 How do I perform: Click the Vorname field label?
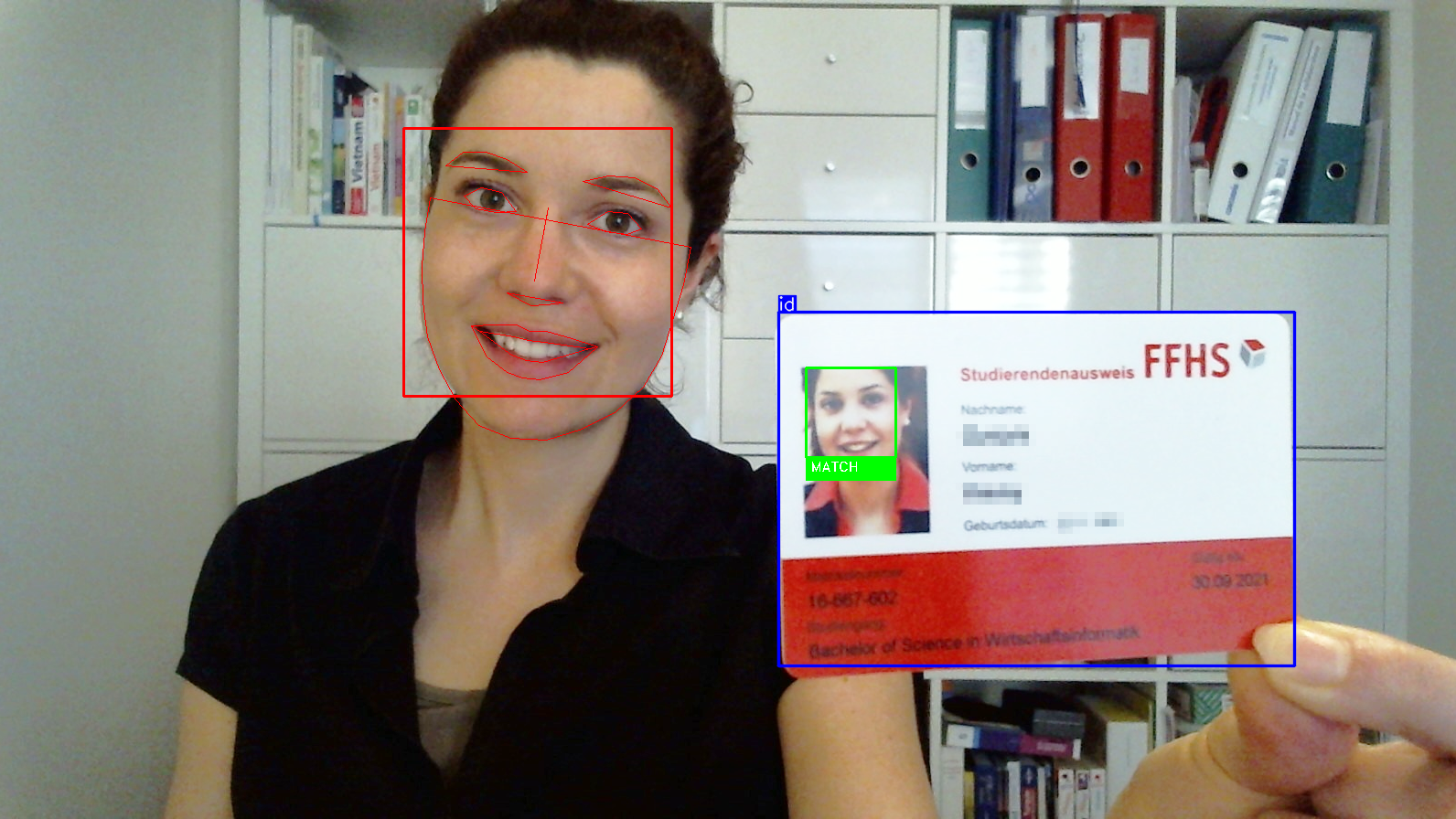pyautogui.click(x=988, y=467)
